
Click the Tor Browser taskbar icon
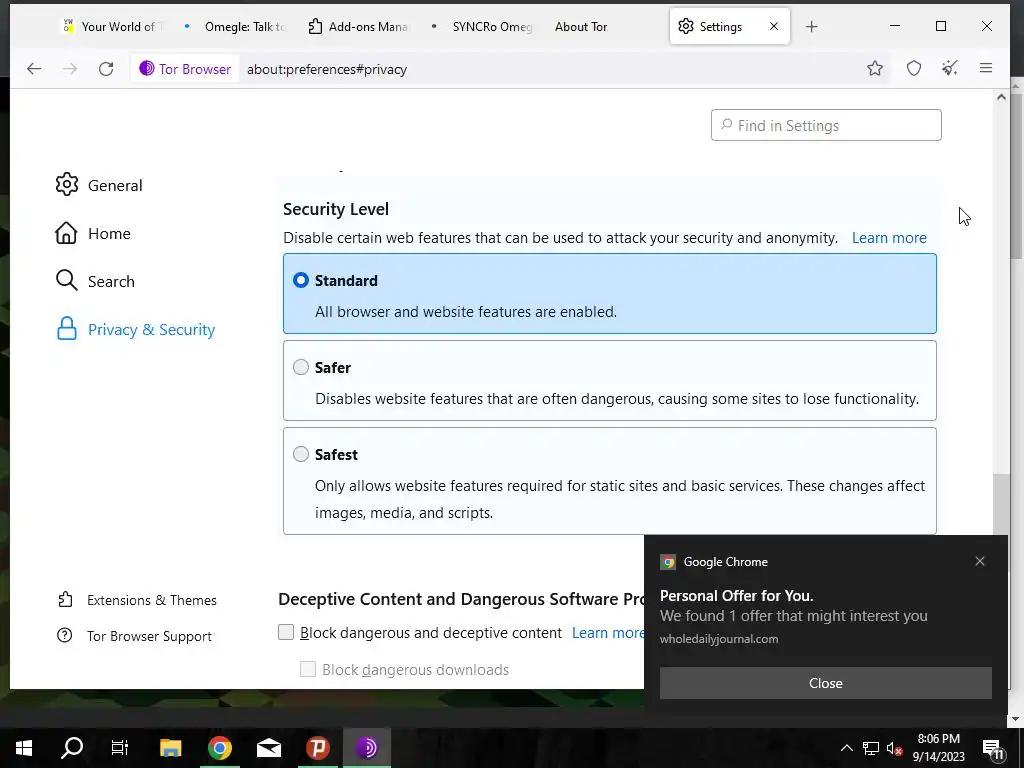[x=367, y=748]
